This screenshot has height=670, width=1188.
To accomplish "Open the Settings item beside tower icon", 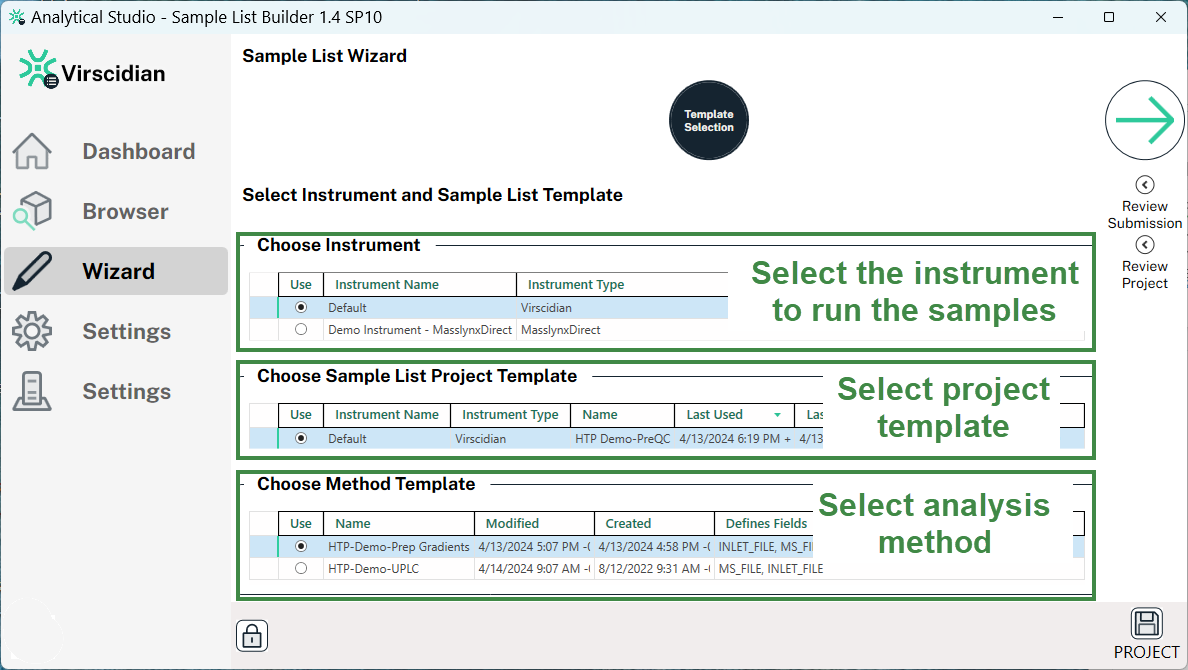I will (127, 391).
